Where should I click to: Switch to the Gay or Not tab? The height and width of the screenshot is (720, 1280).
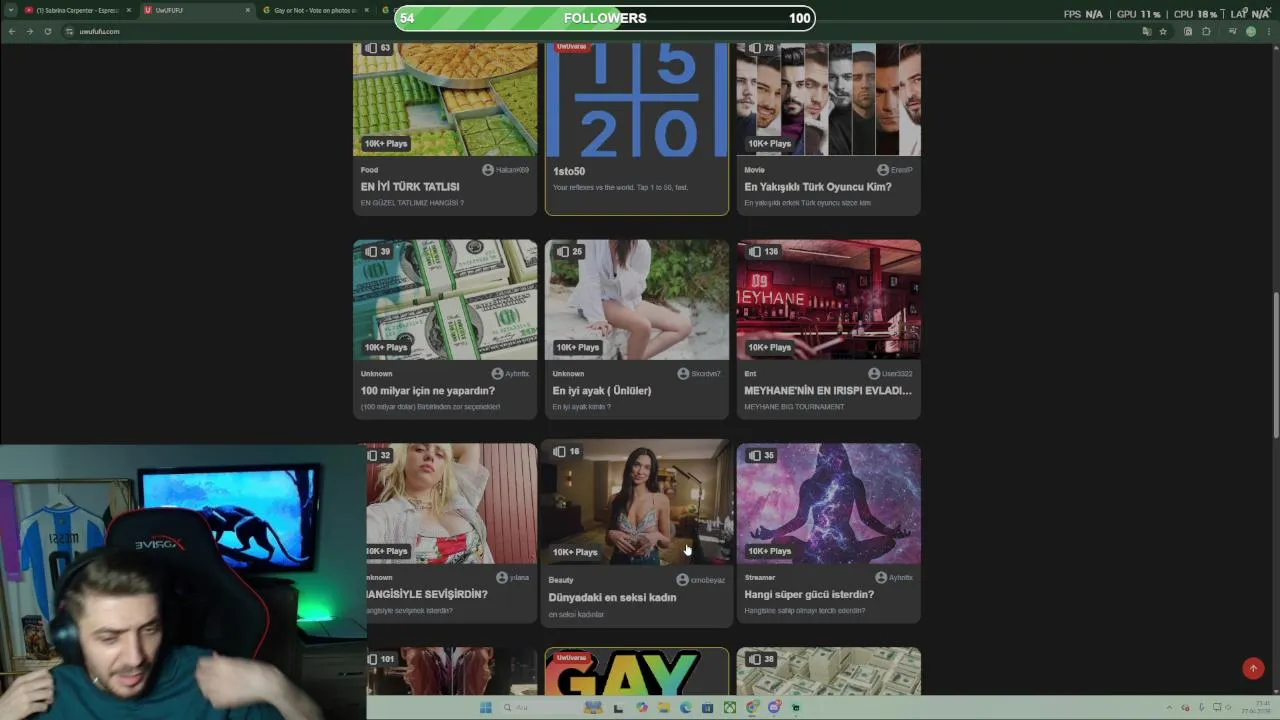coord(315,10)
